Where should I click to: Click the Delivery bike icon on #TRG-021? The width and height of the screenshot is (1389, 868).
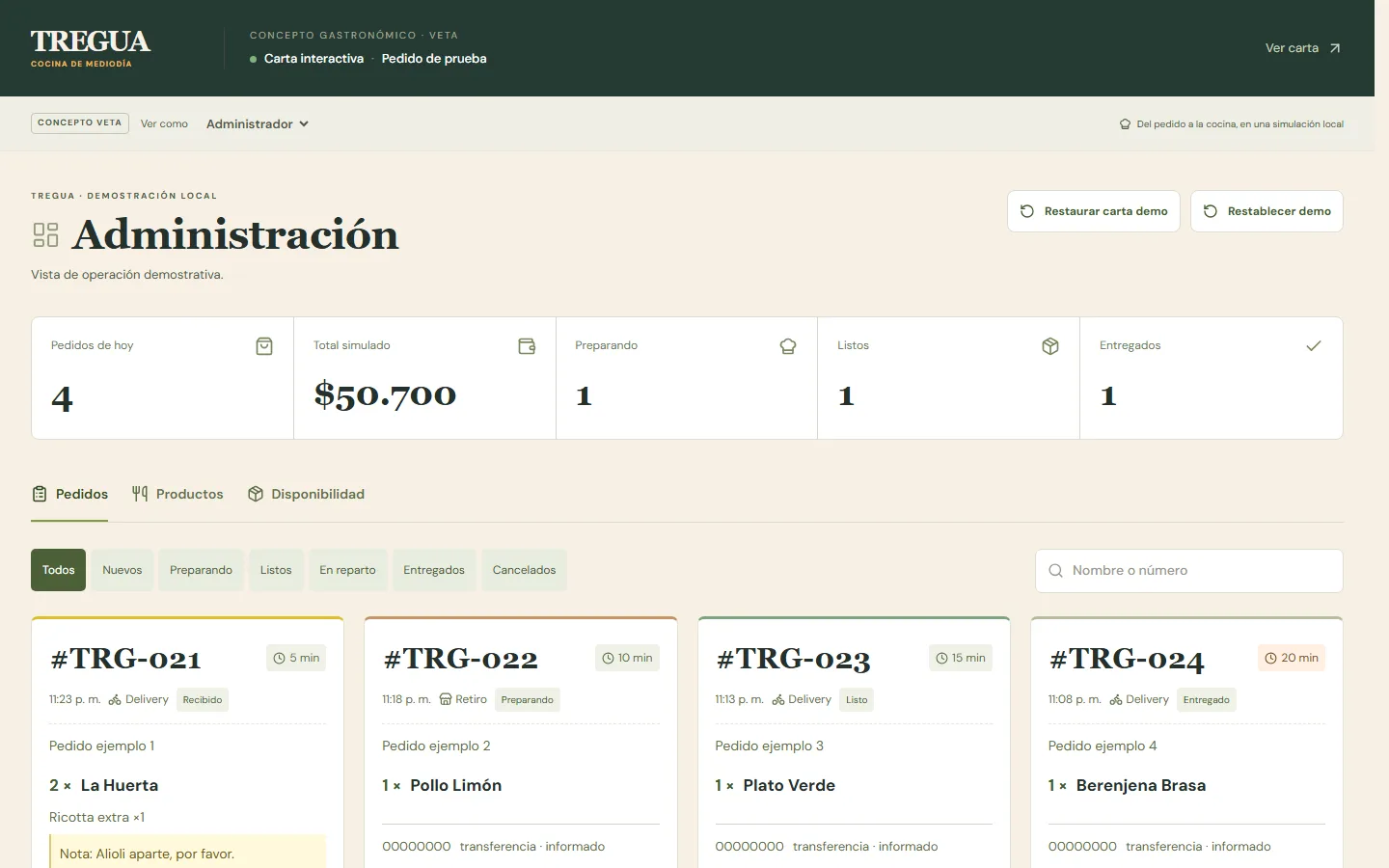tap(115, 699)
